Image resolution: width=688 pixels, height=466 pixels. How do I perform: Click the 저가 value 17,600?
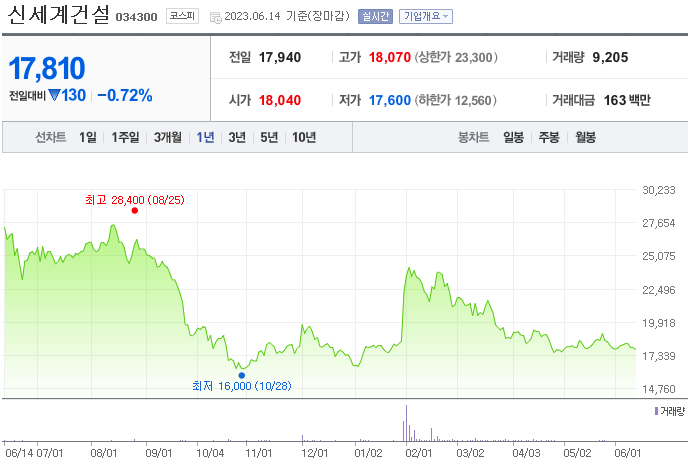(x=390, y=100)
